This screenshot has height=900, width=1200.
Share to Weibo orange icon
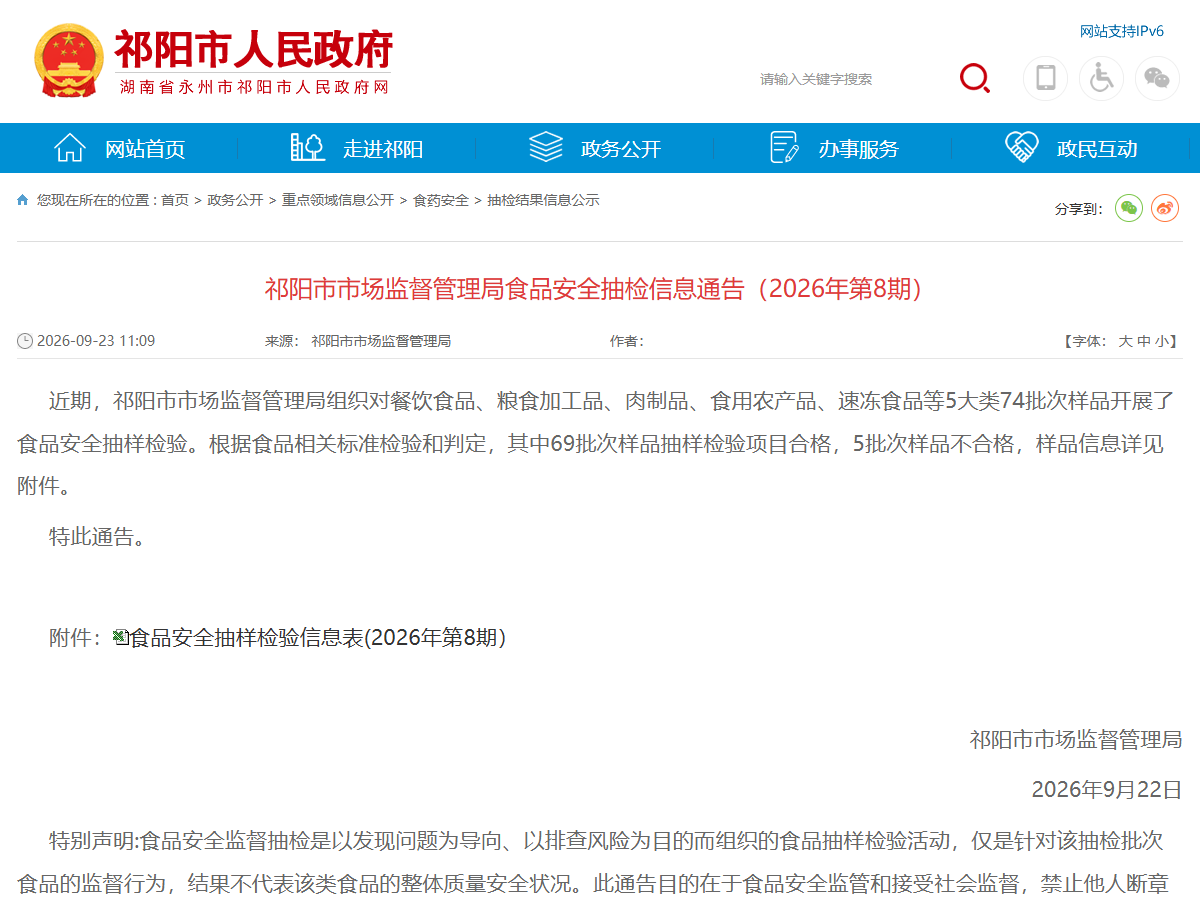click(1165, 208)
